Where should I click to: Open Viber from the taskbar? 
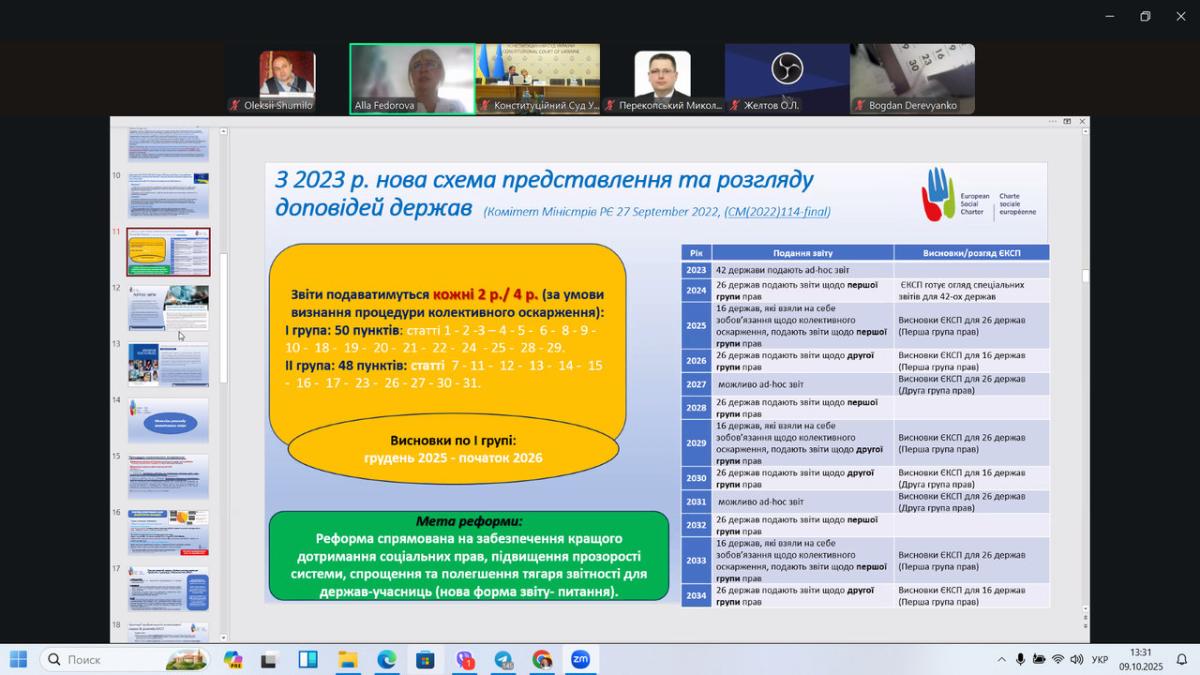[x=465, y=659]
